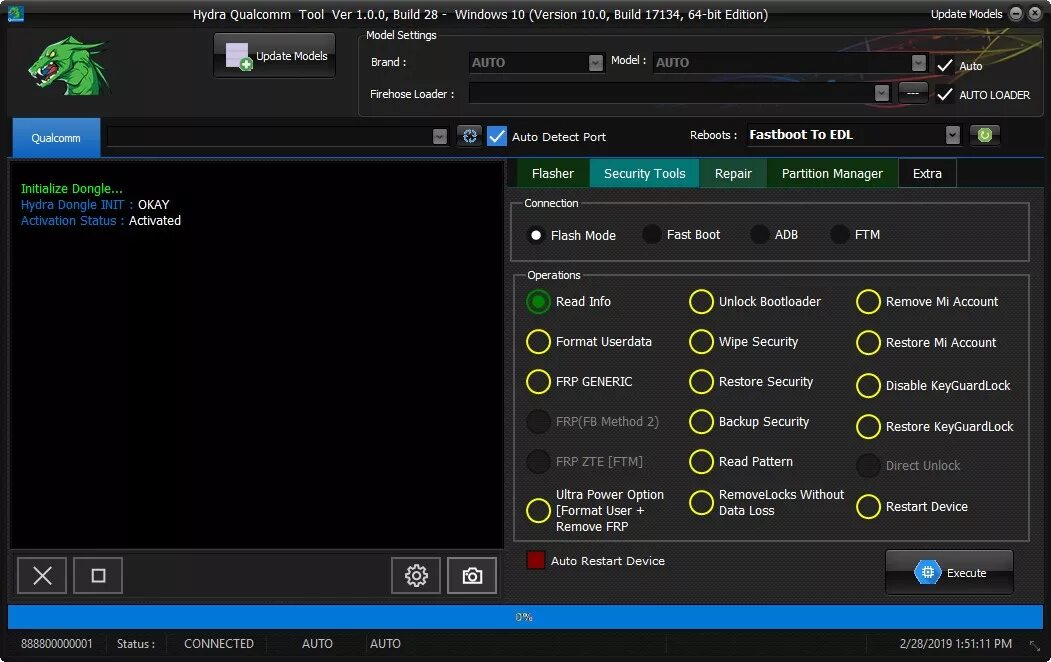Click the green dragon logo
1051x662 pixels.
tap(69, 66)
